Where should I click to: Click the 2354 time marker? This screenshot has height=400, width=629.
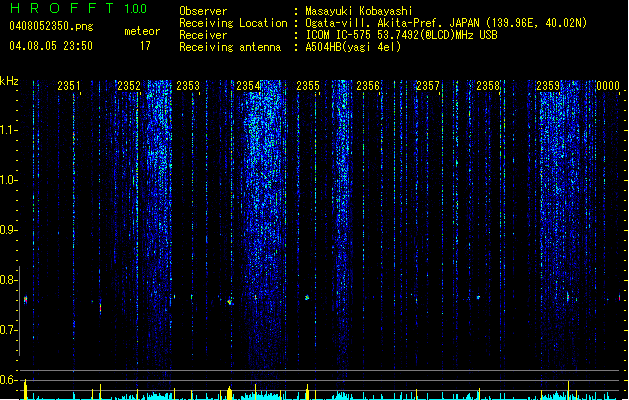coord(248,85)
